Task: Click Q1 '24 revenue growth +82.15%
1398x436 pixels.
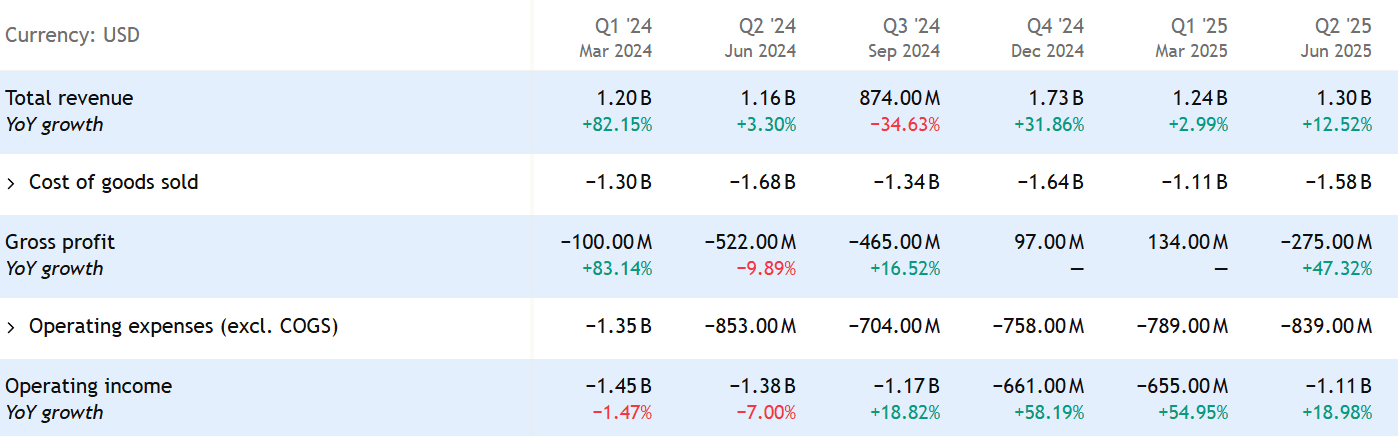Action: pos(618,125)
